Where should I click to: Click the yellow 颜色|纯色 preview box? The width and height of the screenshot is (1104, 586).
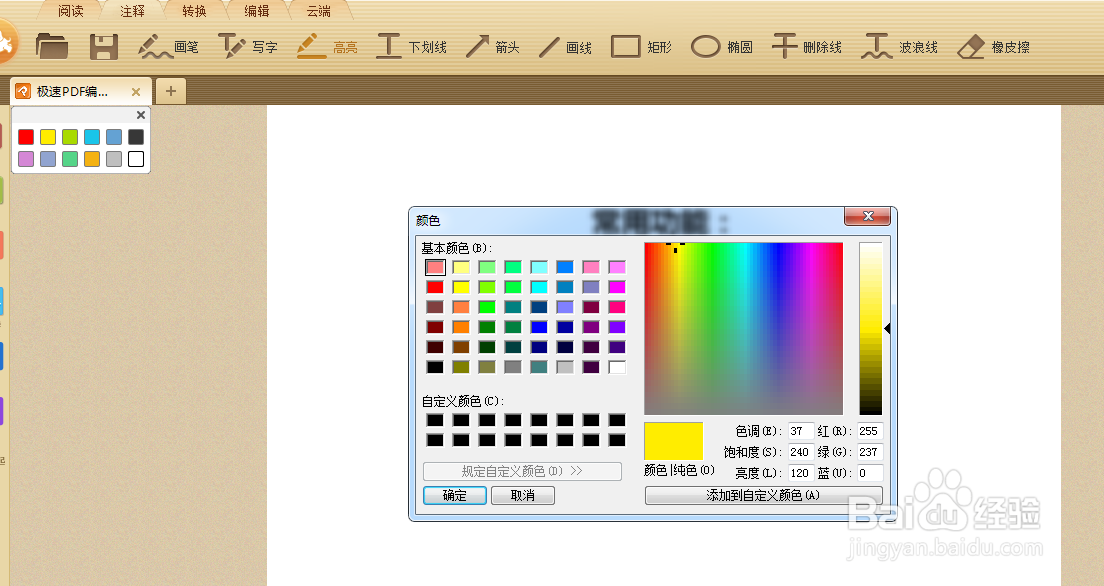(x=674, y=441)
